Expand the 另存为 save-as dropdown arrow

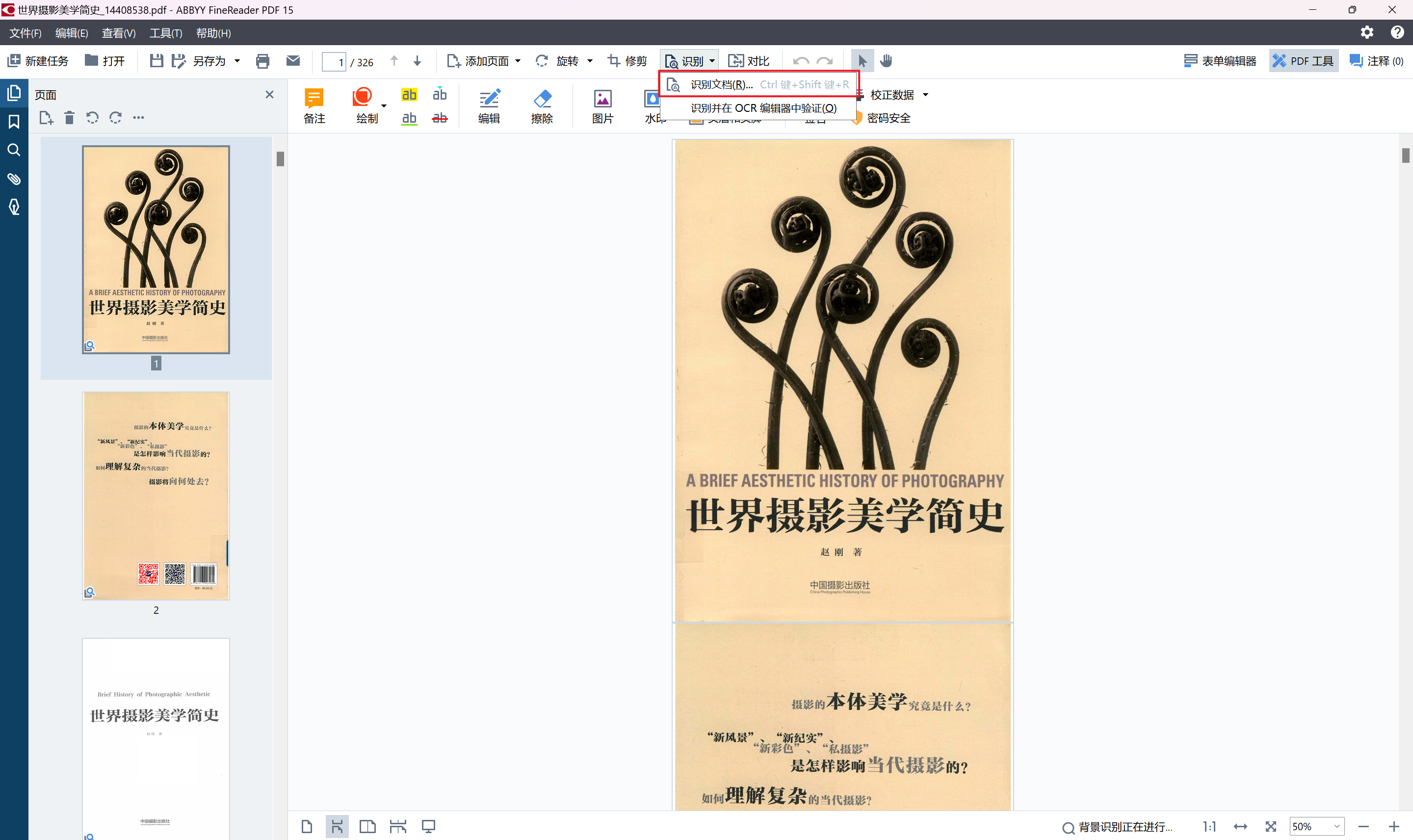pos(237,61)
